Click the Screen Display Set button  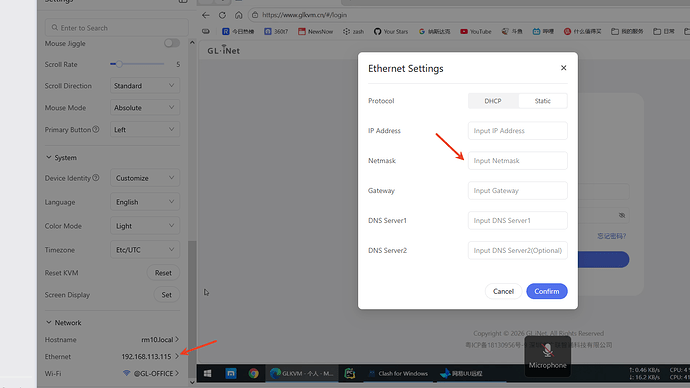(166, 295)
